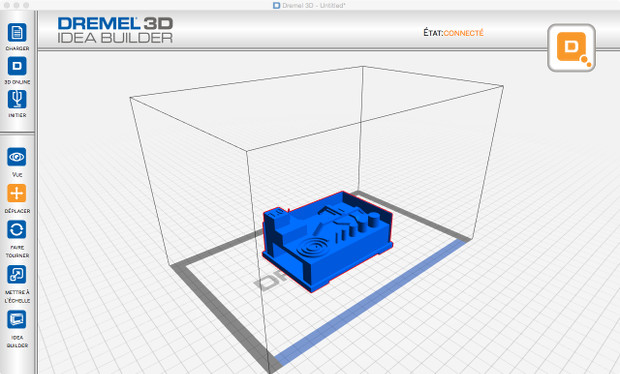The width and height of the screenshot is (620, 374).
Task: Click the CONNECTÉ status text
Action: point(463,33)
